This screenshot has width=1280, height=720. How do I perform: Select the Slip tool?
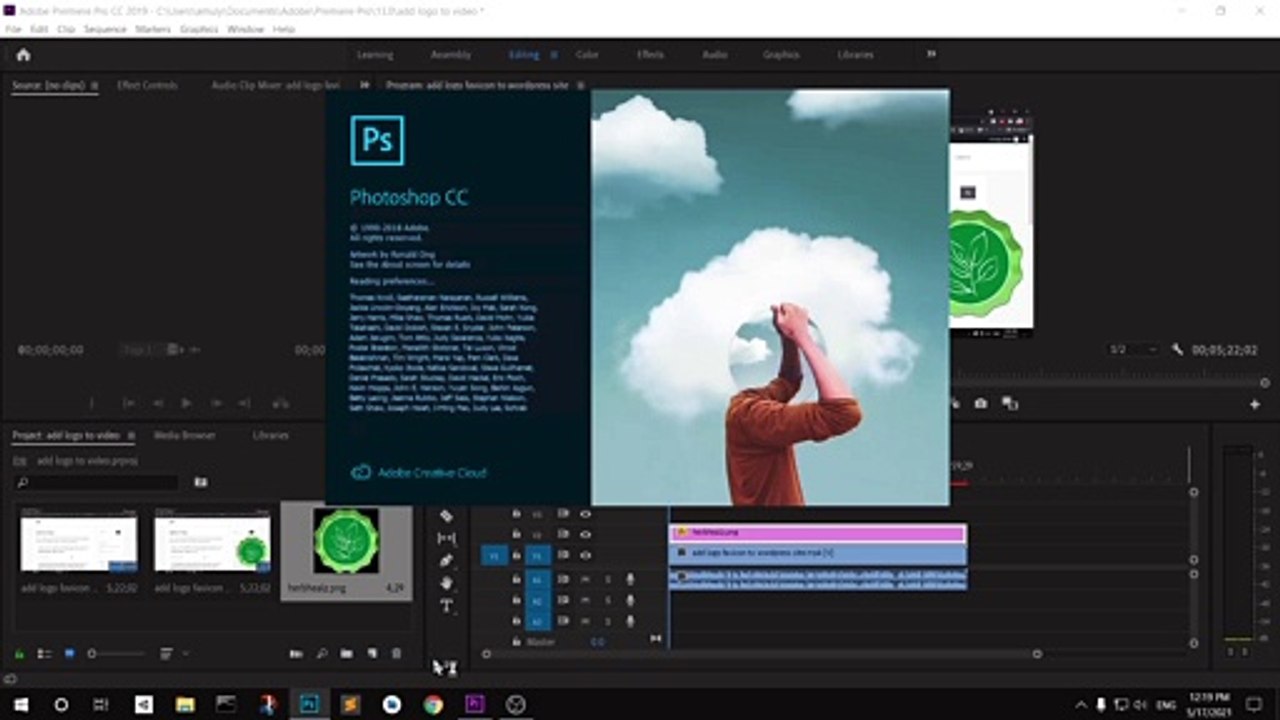tap(446, 538)
